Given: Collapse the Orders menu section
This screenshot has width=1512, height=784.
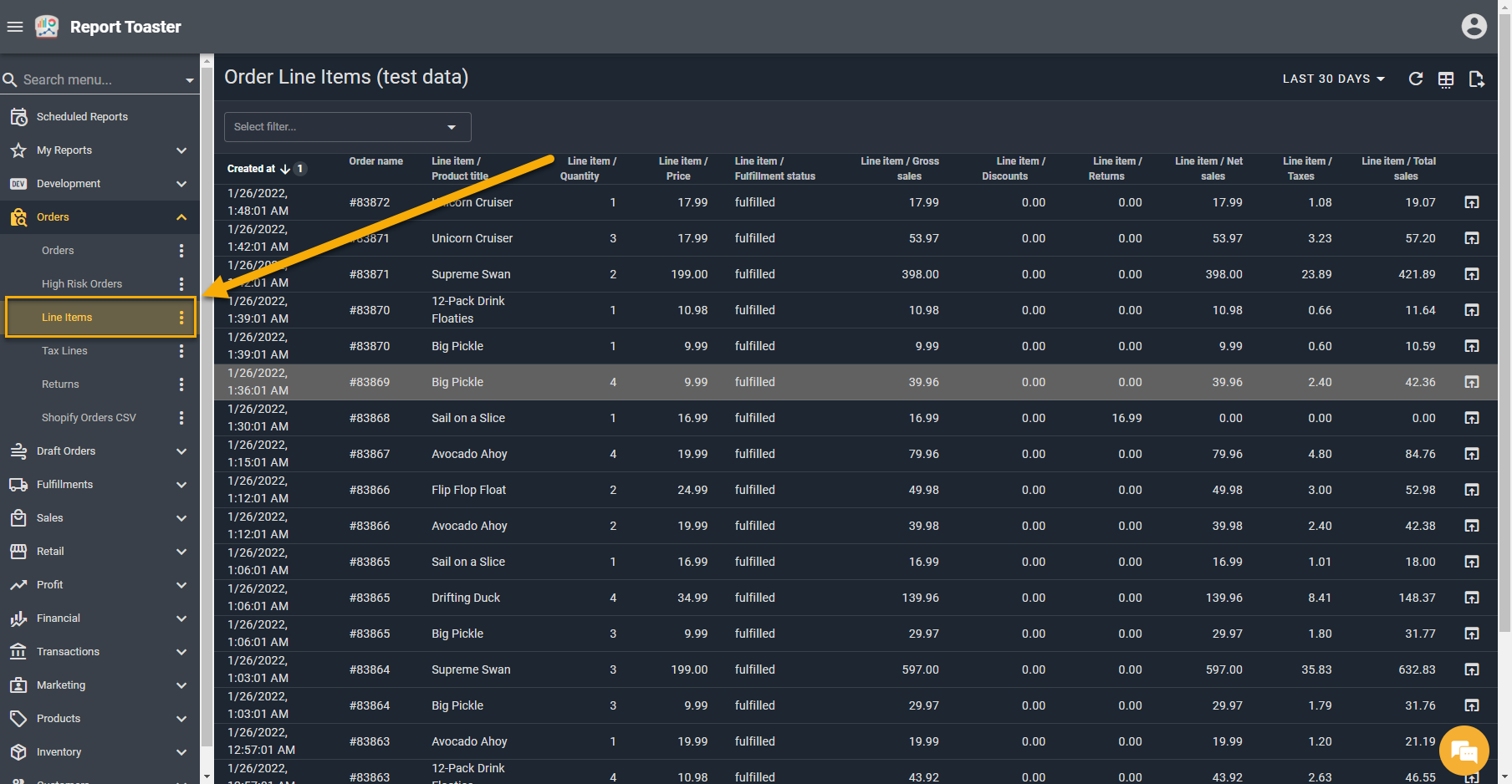Looking at the screenshot, I should coord(181,217).
